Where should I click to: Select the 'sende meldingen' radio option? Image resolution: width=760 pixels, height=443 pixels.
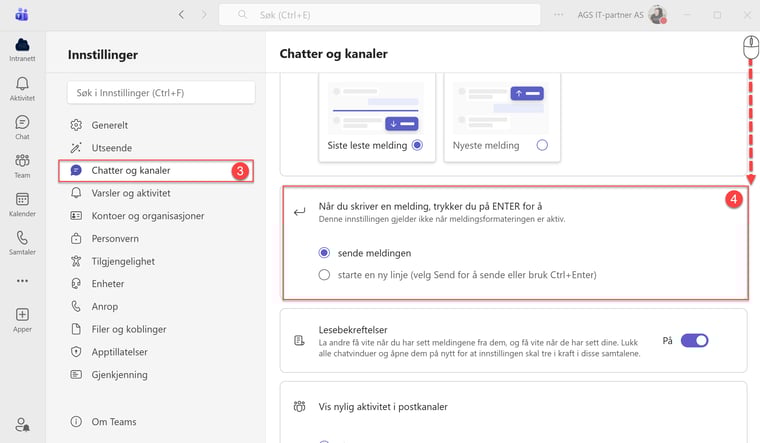click(323, 253)
